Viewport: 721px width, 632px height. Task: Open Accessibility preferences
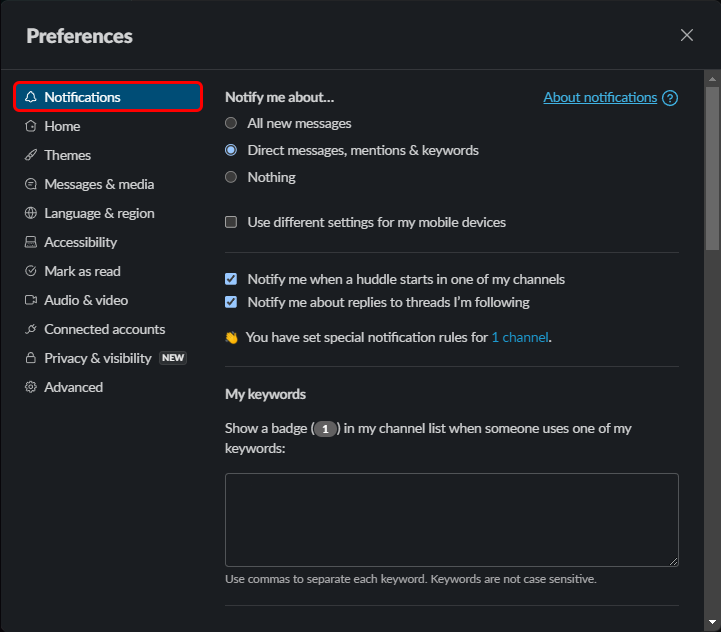point(108,242)
